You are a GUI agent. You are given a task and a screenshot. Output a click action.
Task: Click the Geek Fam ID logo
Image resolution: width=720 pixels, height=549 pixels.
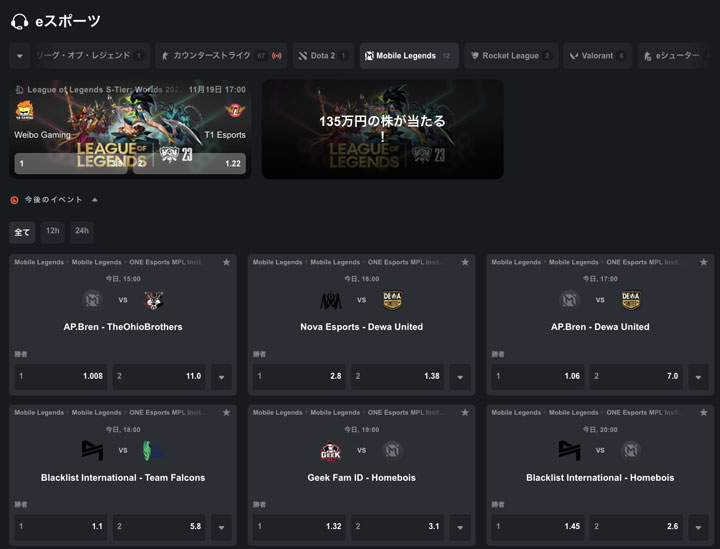(x=331, y=450)
